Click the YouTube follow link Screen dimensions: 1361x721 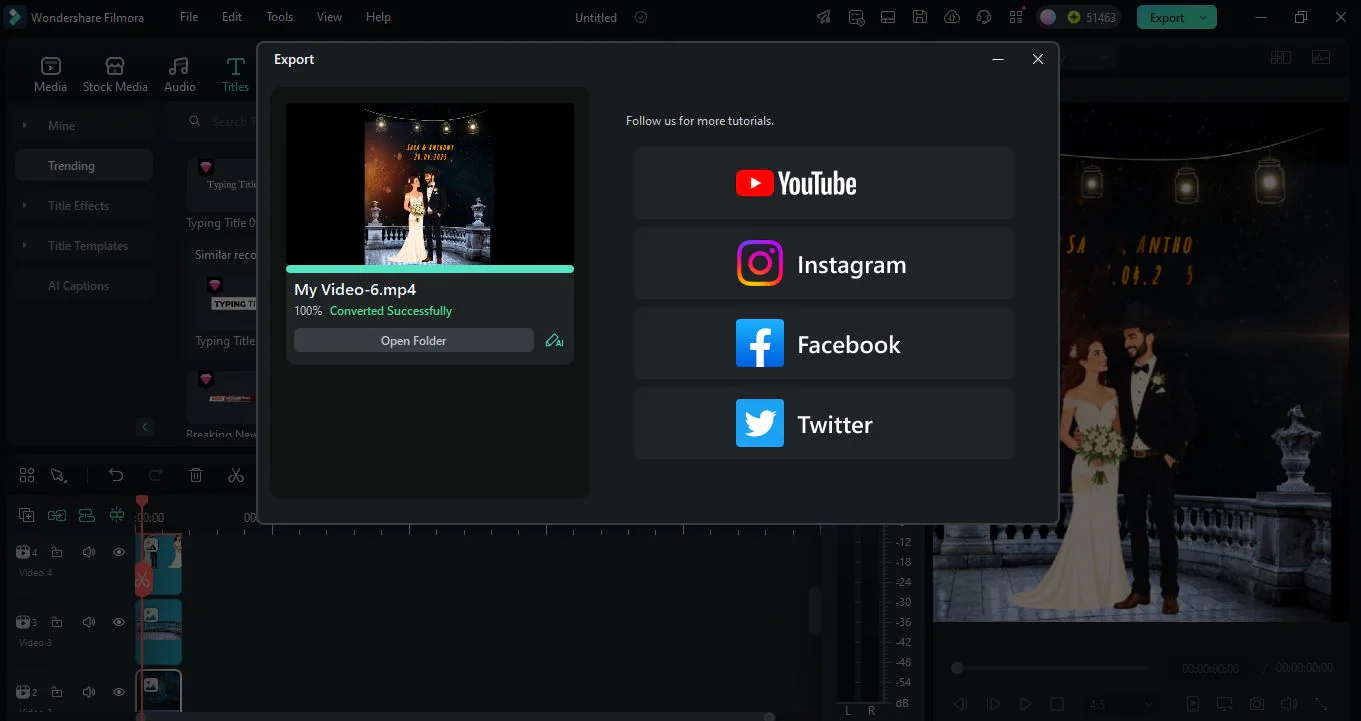(x=824, y=183)
